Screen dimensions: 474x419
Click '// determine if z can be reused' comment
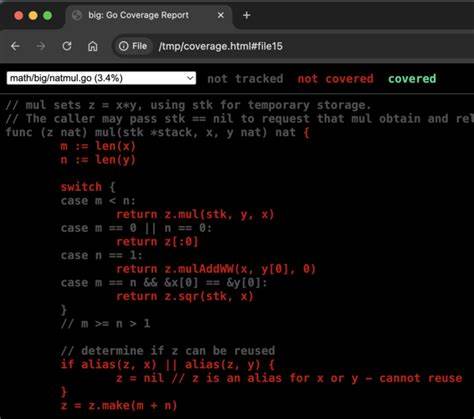[168, 351]
